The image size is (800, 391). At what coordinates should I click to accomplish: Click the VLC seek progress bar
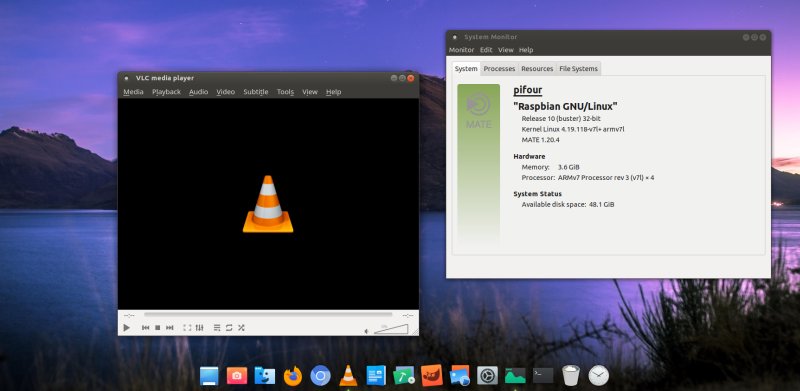(x=268, y=315)
